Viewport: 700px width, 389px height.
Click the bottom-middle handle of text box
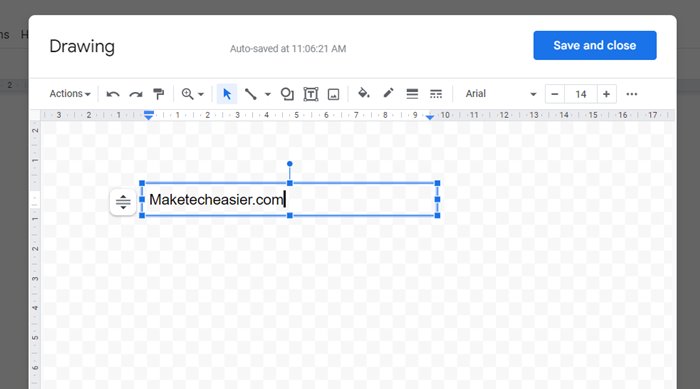pos(290,215)
